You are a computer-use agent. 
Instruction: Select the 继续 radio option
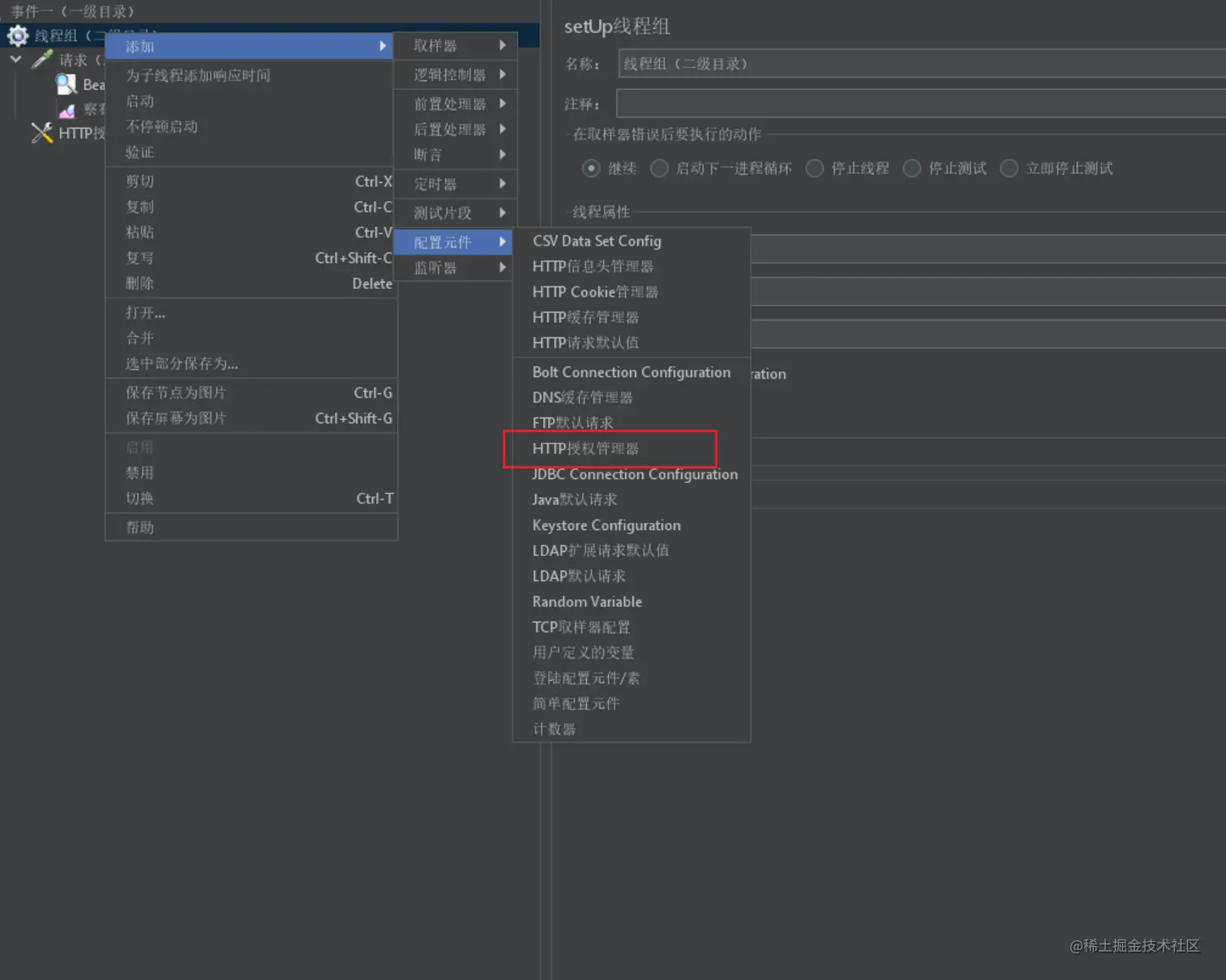tap(591, 168)
